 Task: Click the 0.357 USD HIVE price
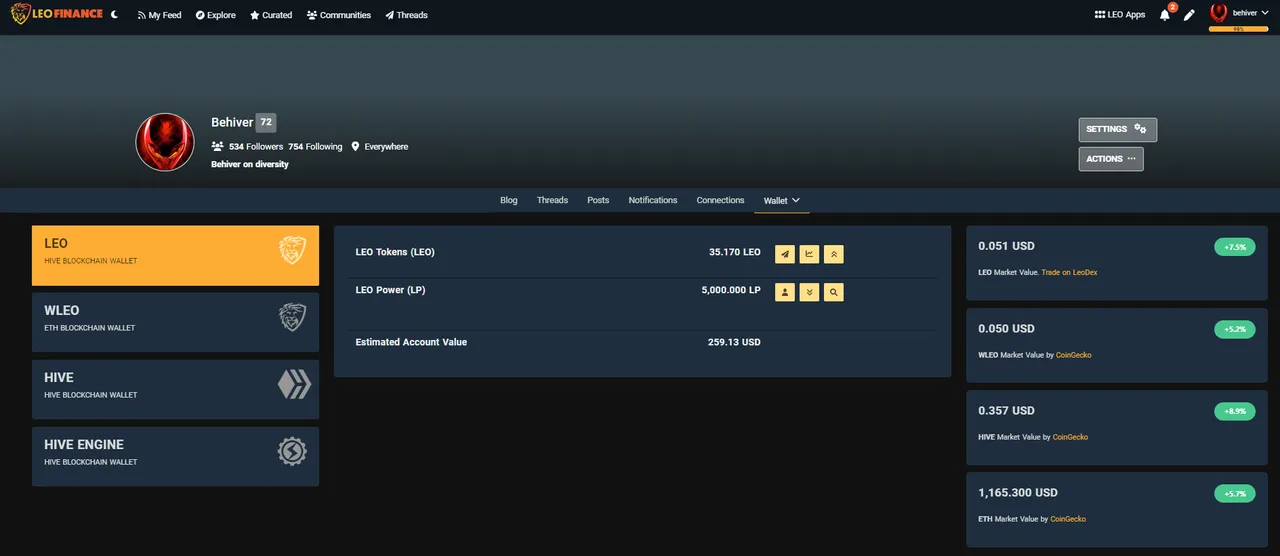(1006, 411)
